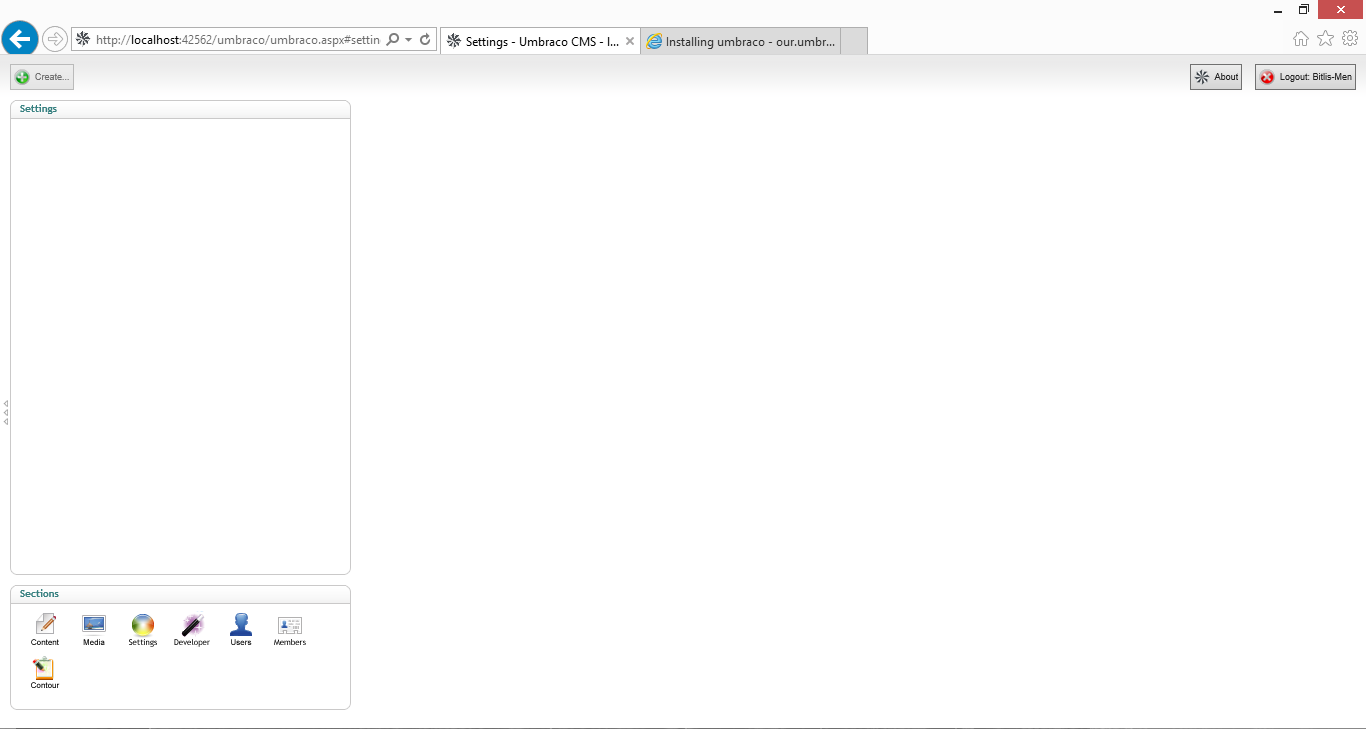Collapse the left panel with the side arrows
The height and width of the screenshot is (729, 1366).
(x=6, y=412)
